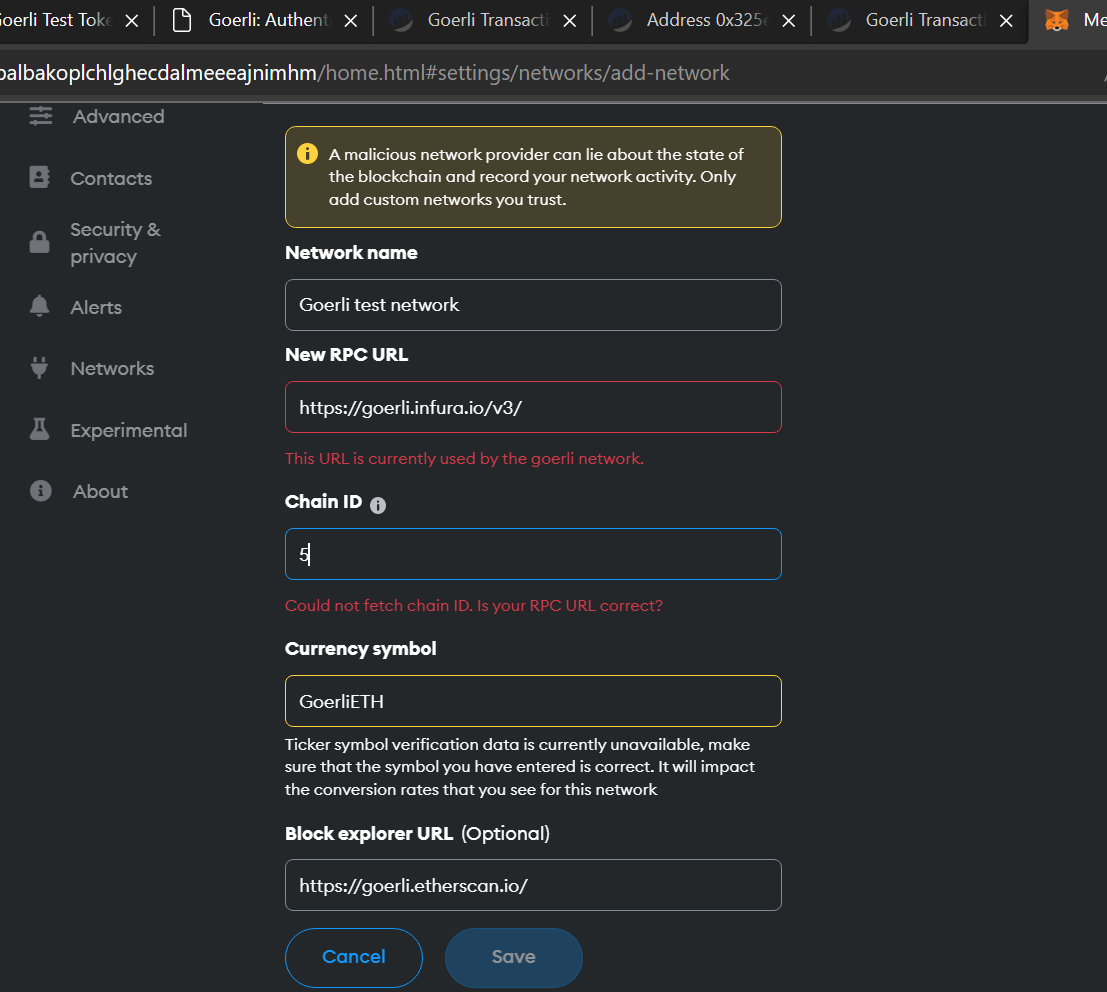The height and width of the screenshot is (992, 1107).
Task: Open About settings section
Action: (x=100, y=491)
